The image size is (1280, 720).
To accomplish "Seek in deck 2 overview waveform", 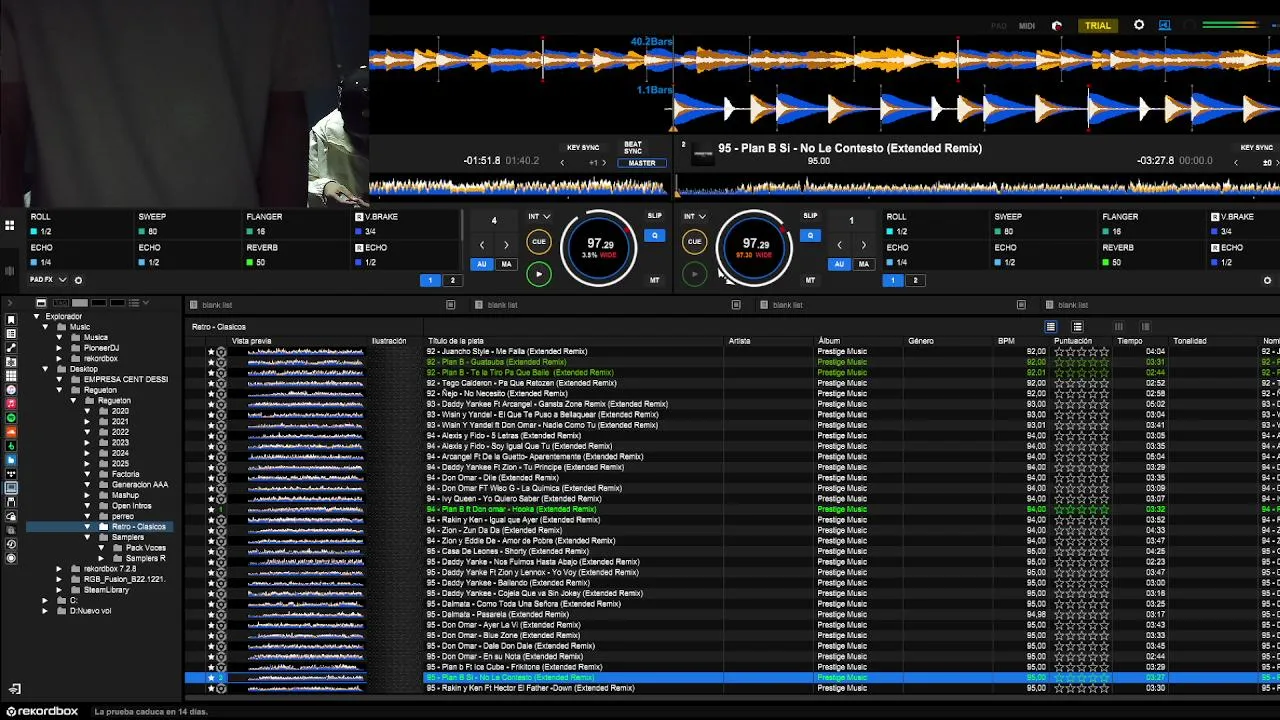I will pos(978,186).
